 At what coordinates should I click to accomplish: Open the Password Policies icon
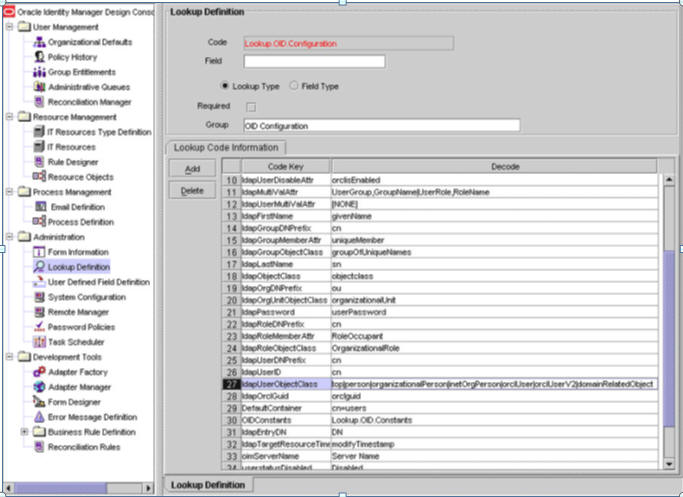(x=39, y=327)
